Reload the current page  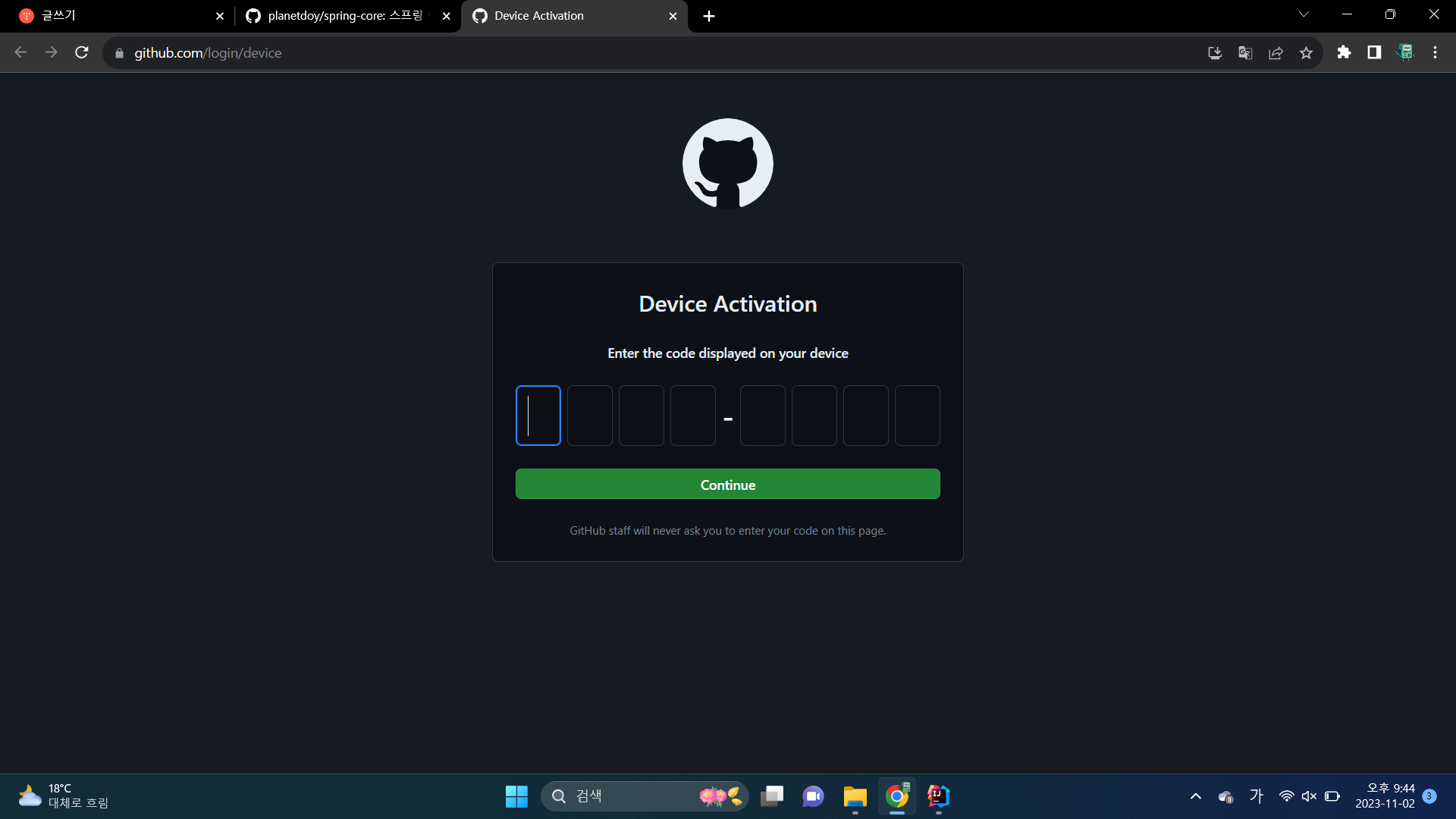pos(82,52)
